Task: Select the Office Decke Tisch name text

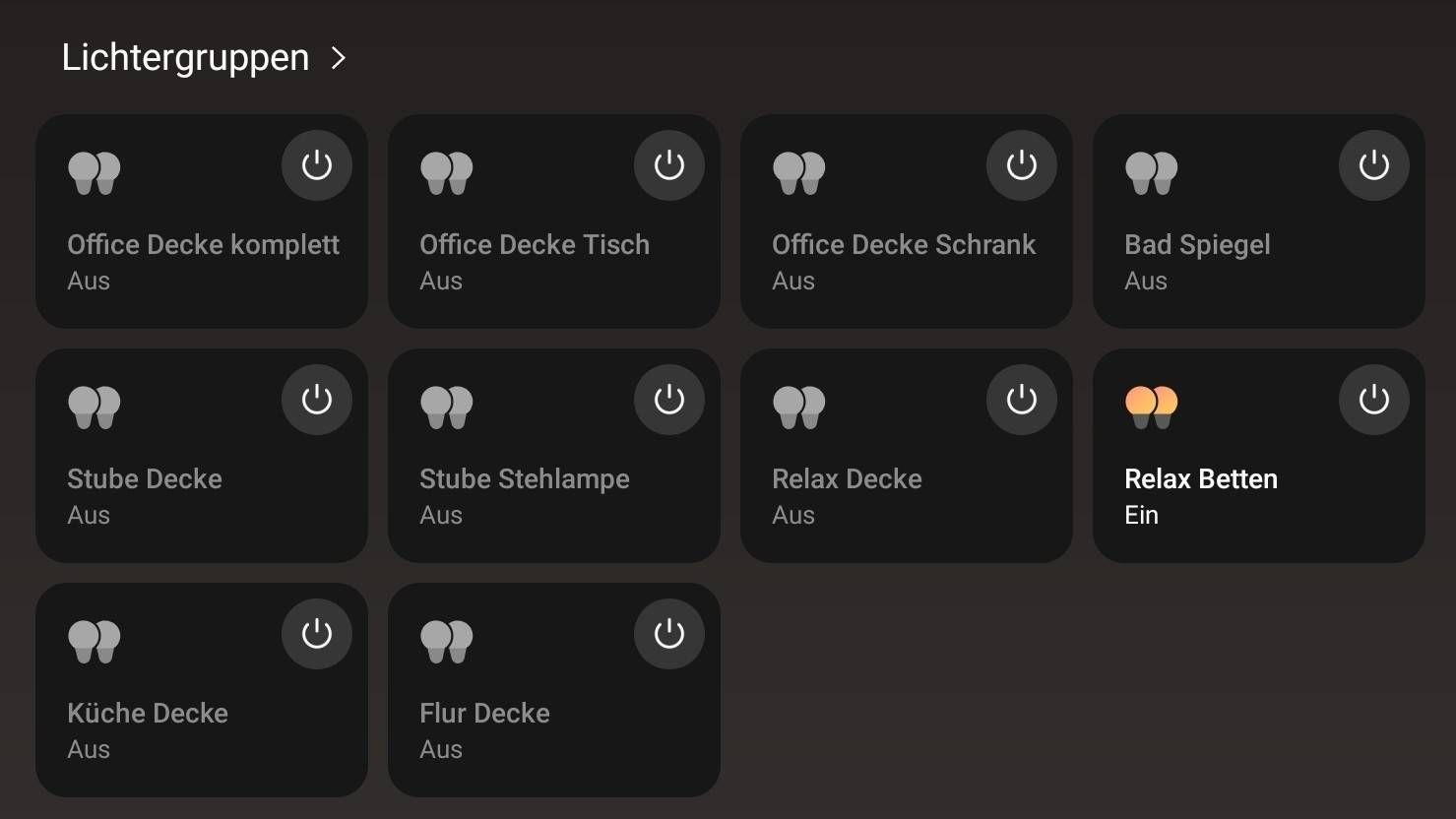Action: pyautogui.click(x=535, y=244)
